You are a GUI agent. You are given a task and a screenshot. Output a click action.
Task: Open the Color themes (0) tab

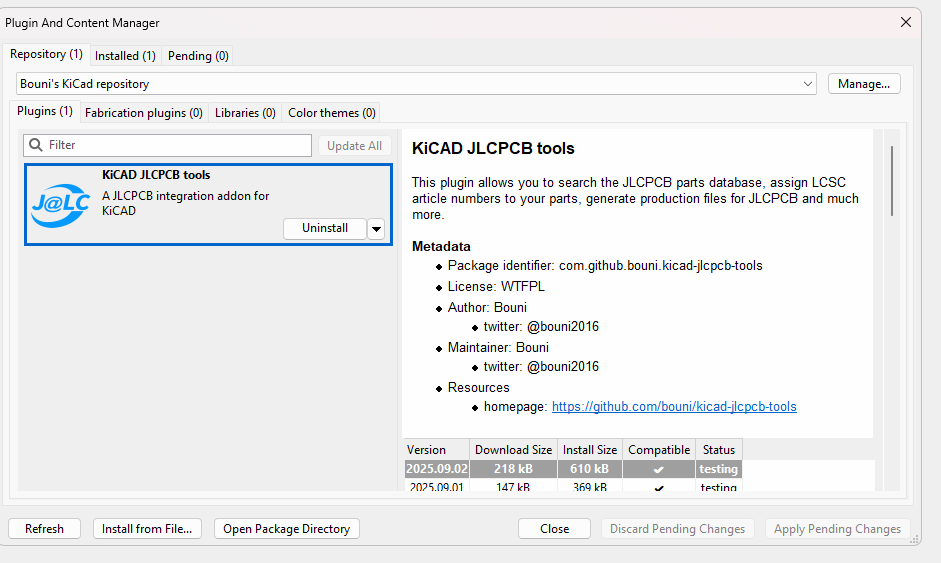[x=331, y=113]
